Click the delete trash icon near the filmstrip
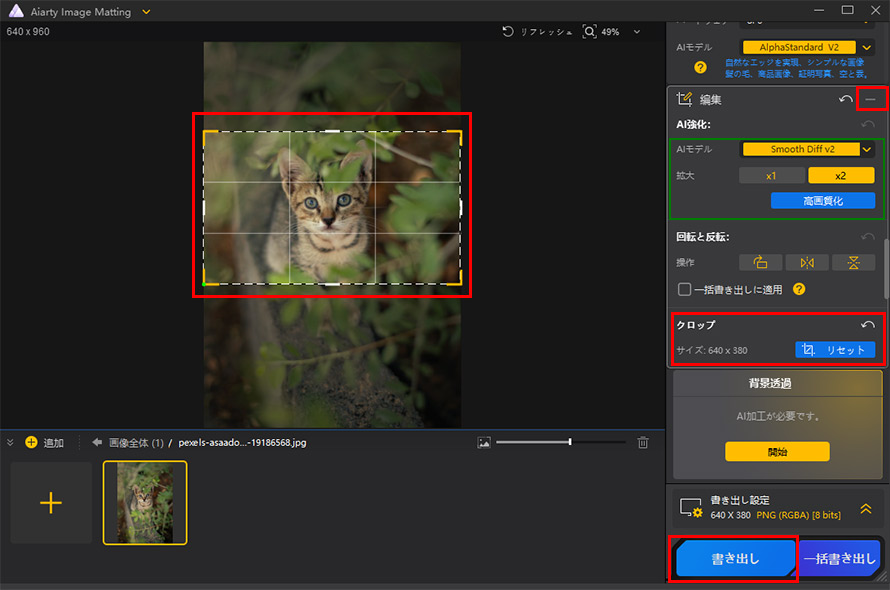890x590 pixels. tap(643, 441)
